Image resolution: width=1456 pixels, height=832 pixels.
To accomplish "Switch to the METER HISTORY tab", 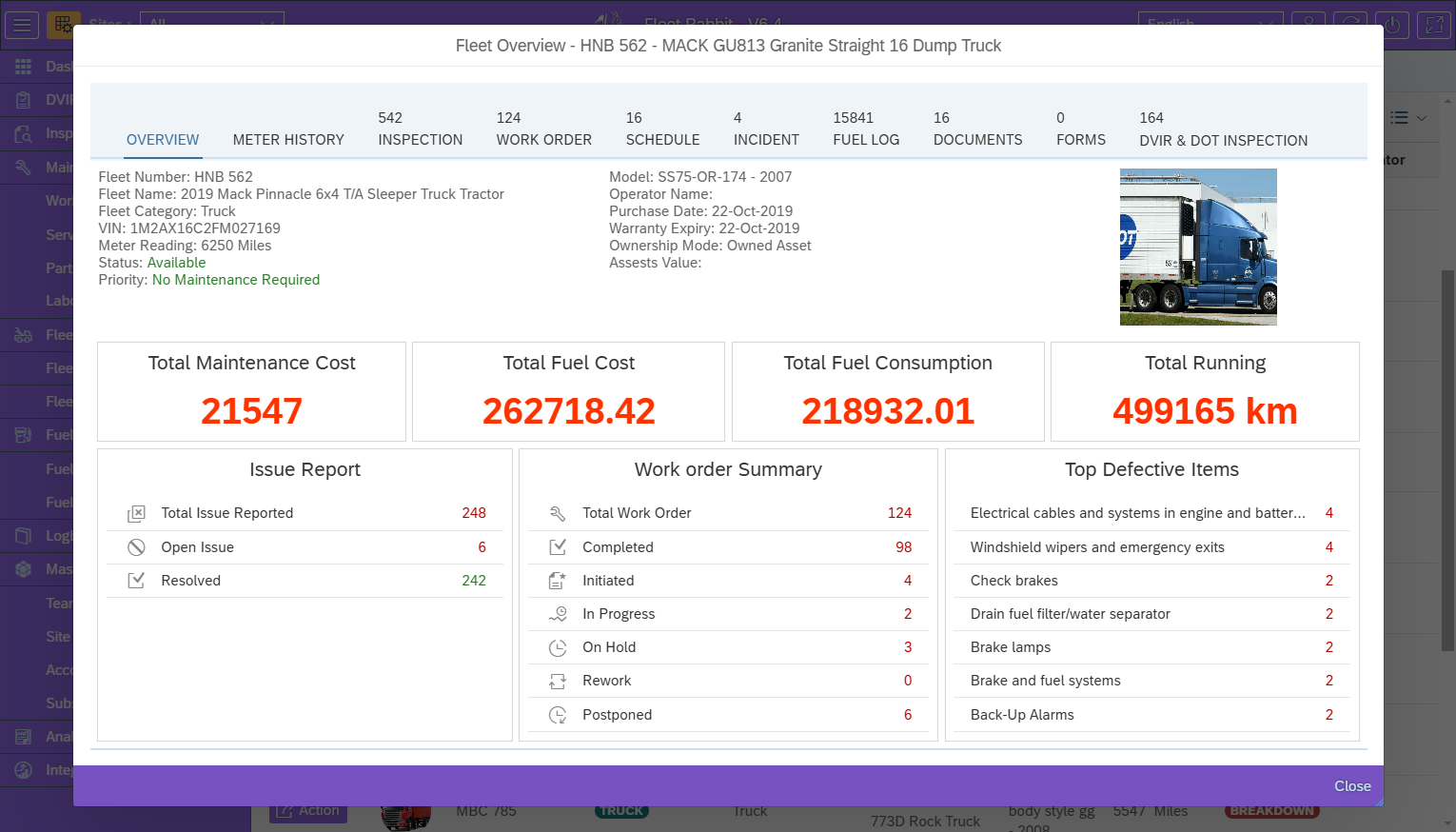I will pos(288,139).
